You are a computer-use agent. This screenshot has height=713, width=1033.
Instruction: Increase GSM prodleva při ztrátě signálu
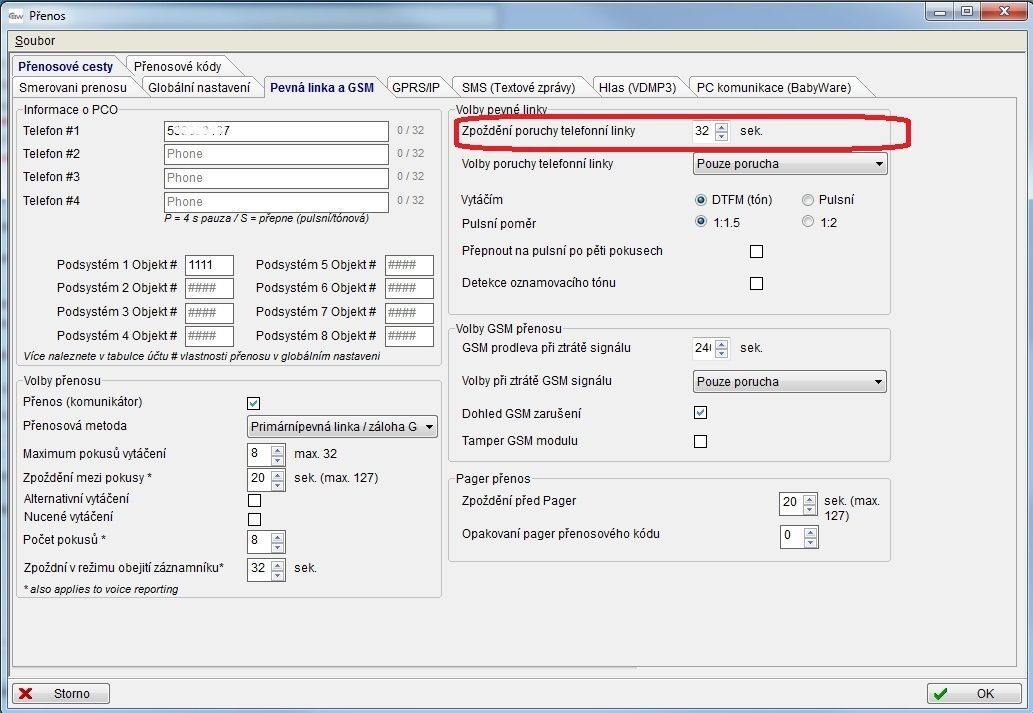point(722,344)
